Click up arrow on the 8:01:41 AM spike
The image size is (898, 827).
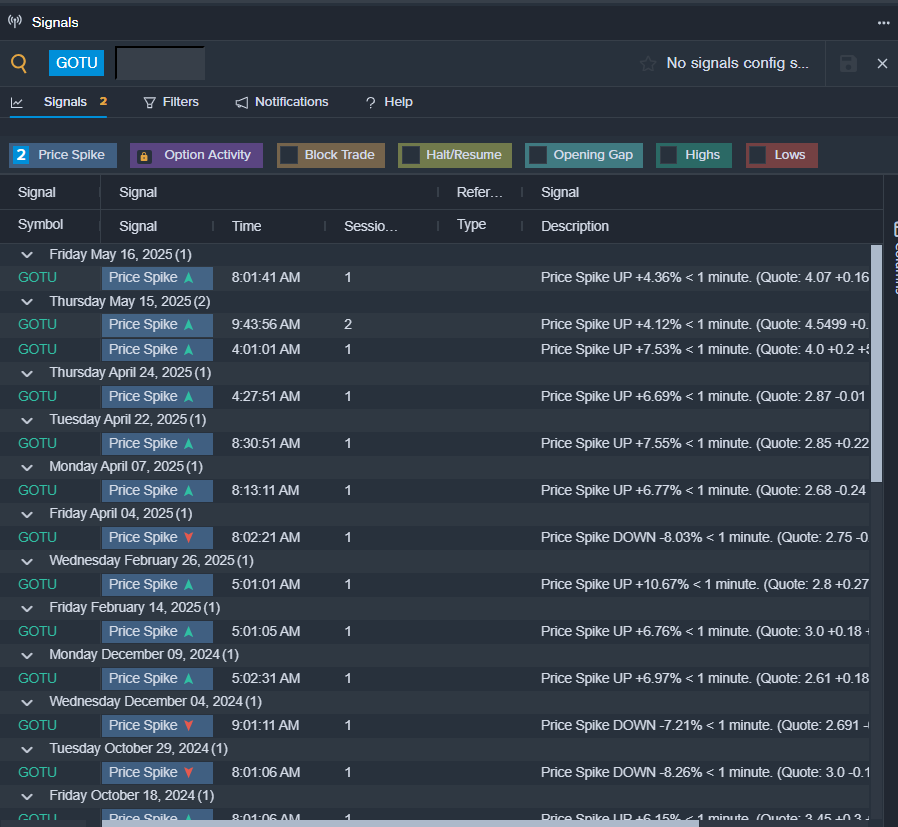[188, 278]
